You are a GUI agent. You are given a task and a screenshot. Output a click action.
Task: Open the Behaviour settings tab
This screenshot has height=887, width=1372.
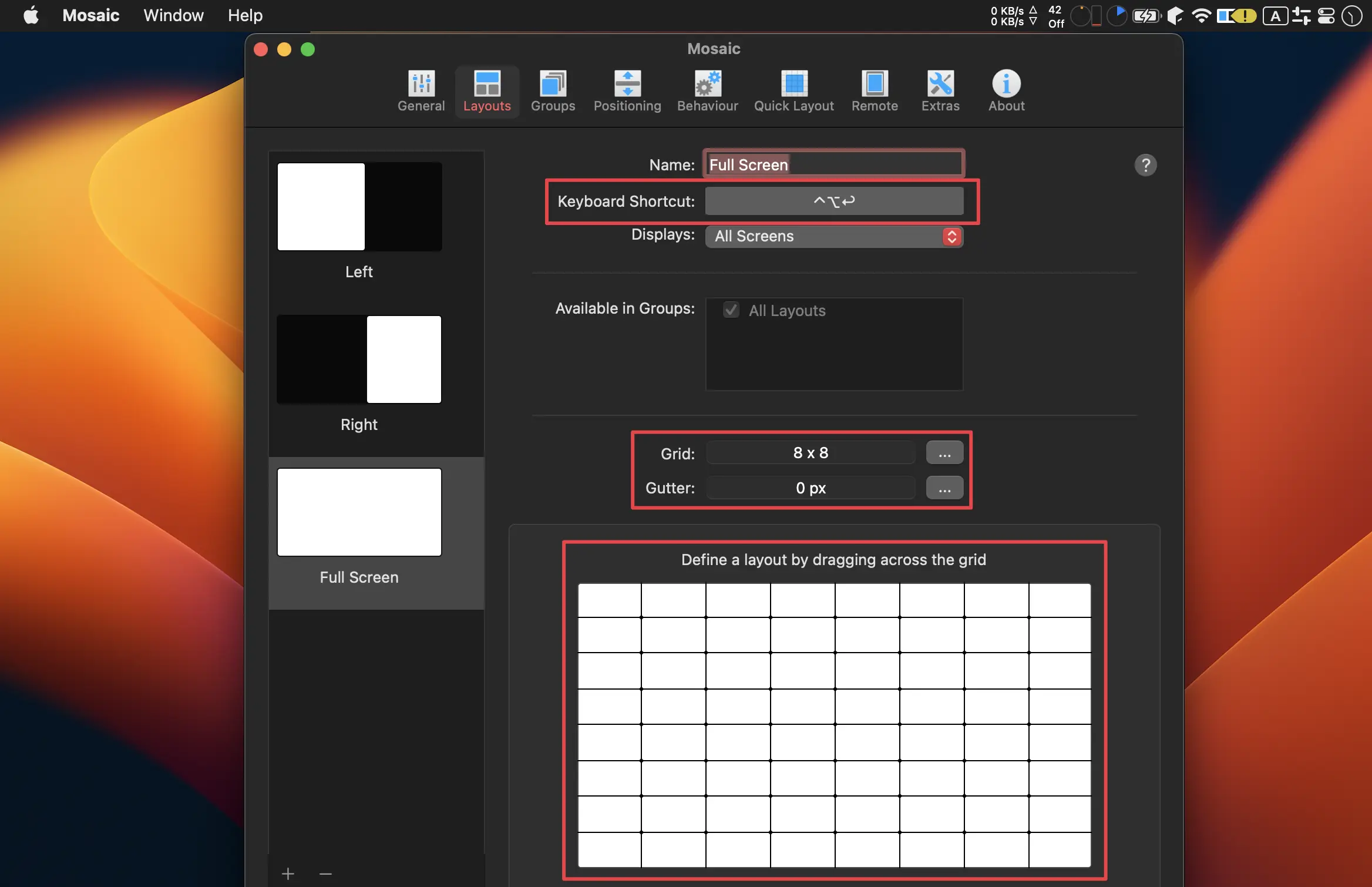point(707,92)
